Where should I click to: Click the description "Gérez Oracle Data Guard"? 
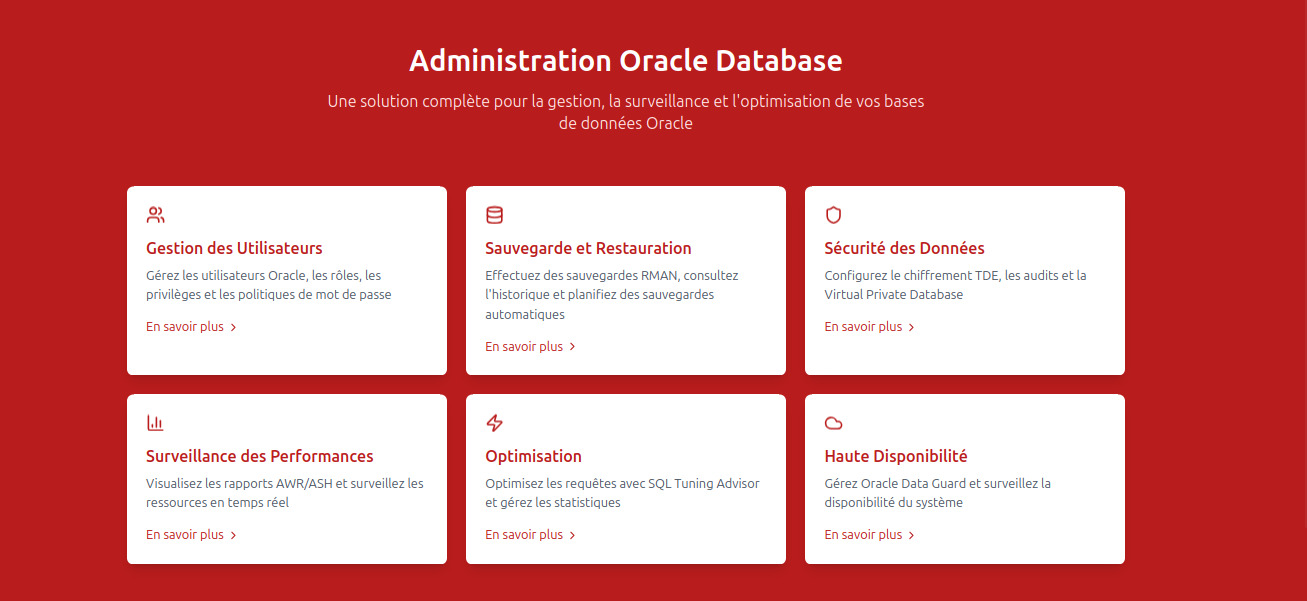938,493
